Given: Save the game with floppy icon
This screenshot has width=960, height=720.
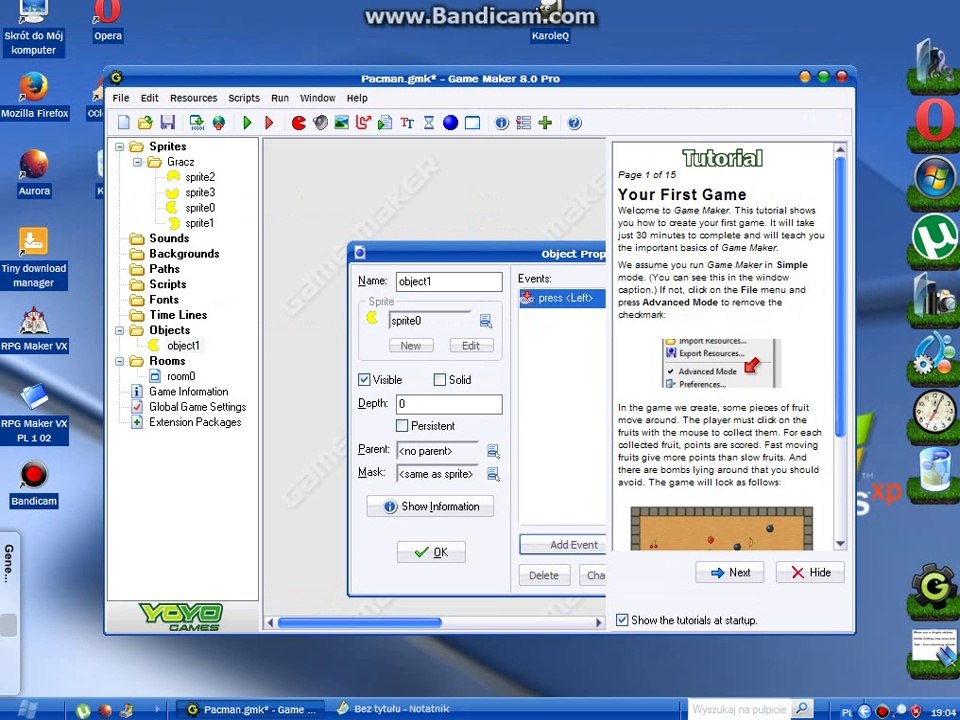Looking at the screenshot, I should (x=167, y=122).
